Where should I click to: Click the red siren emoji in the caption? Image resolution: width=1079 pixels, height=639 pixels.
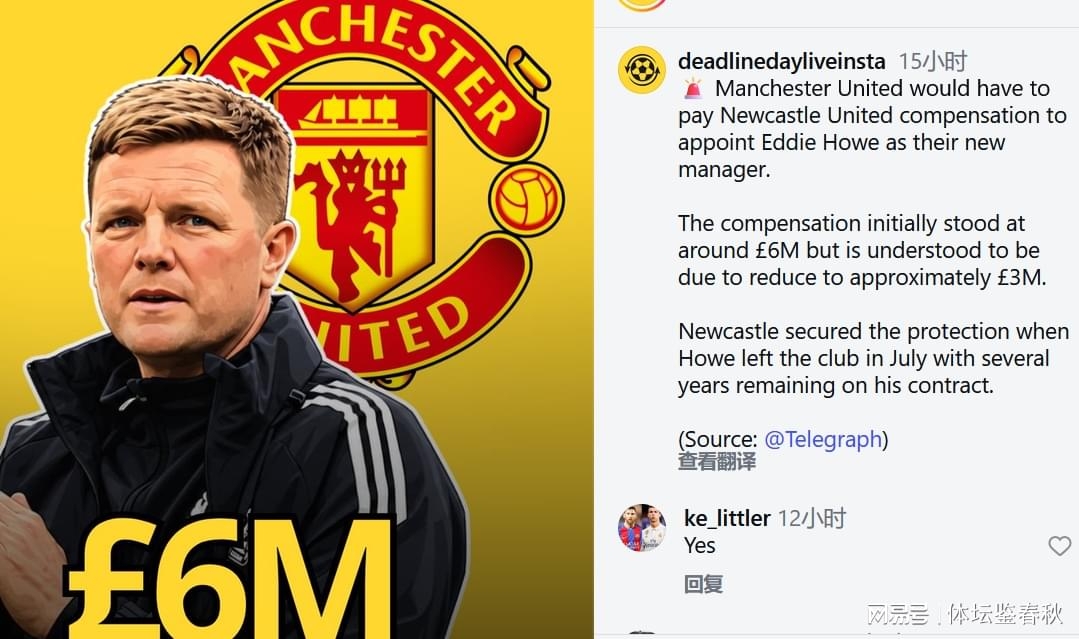point(693,88)
